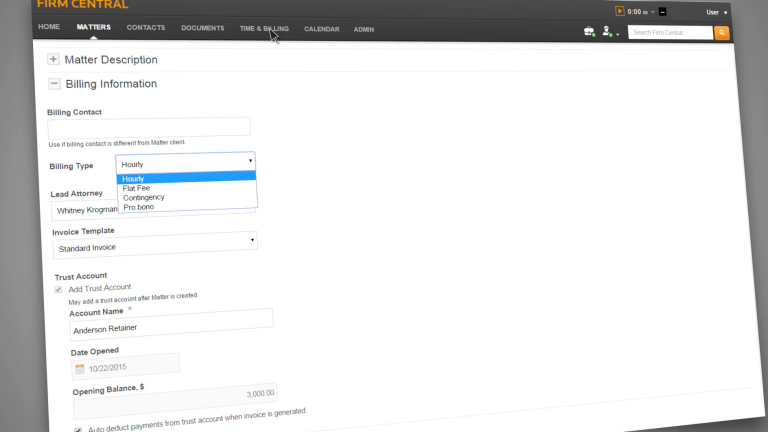Toggle the Add Trust Account checkbox
The width and height of the screenshot is (768, 432).
tap(58, 289)
